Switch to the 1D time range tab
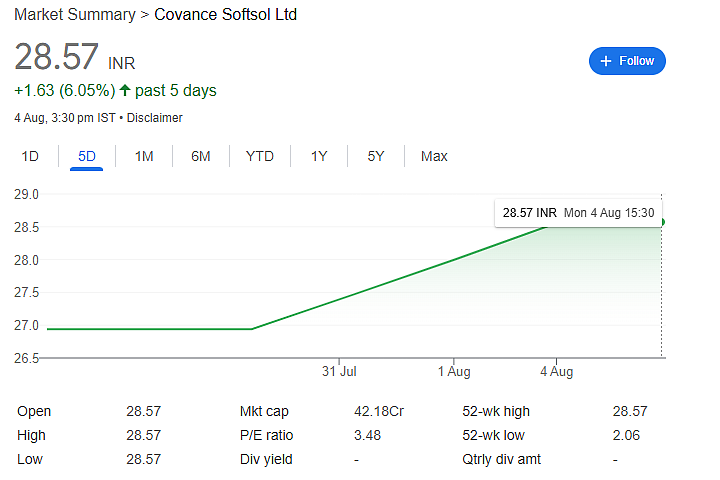Viewport: 720px width, 480px height. pos(30,157)
